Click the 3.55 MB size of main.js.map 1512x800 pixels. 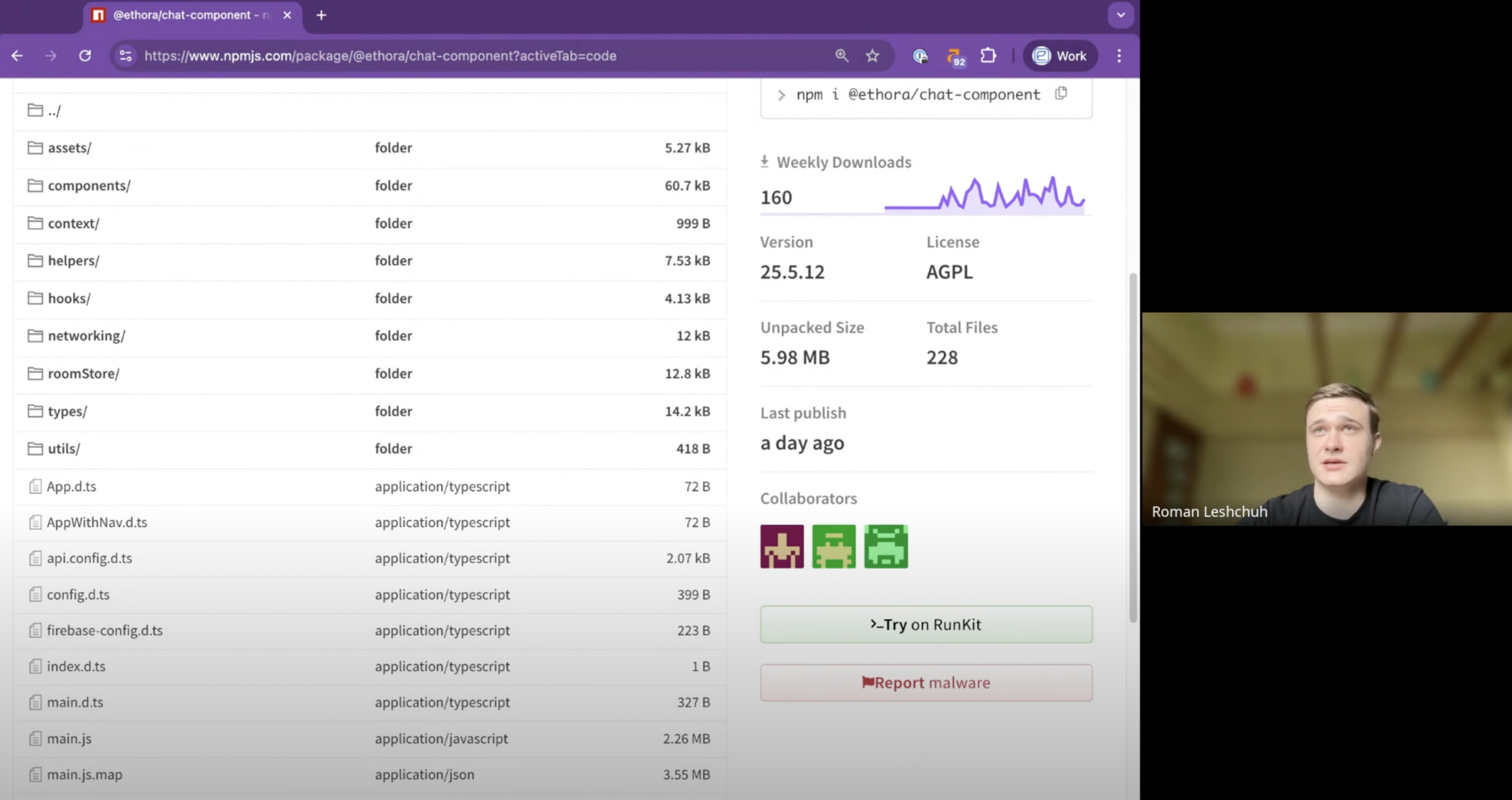[x=686, y=775]
